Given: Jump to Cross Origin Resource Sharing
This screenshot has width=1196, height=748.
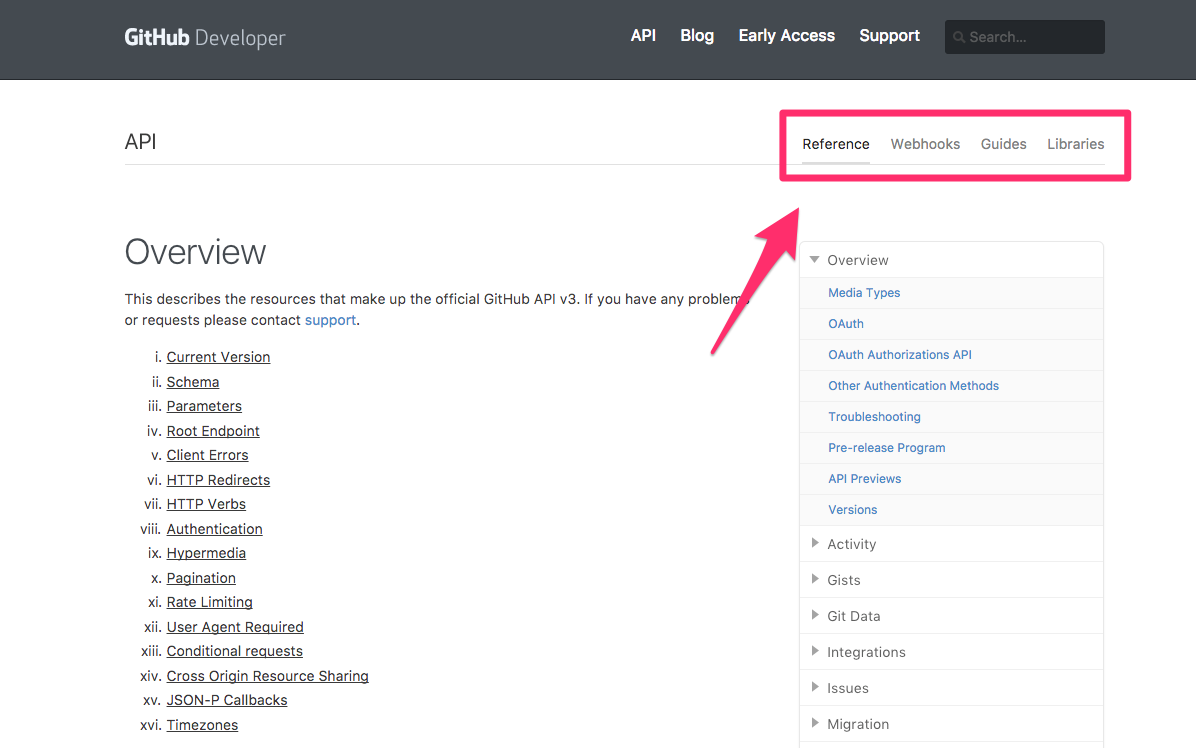Looking at the screenshot, I should tap(267, 676).
